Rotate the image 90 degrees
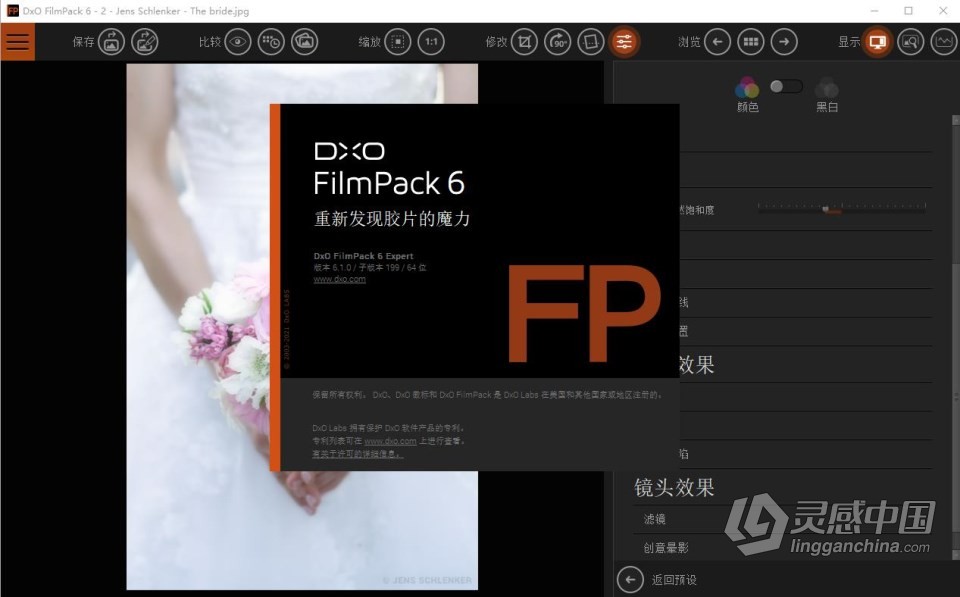This screenshot has height=597, width=960. pos(558,42)
